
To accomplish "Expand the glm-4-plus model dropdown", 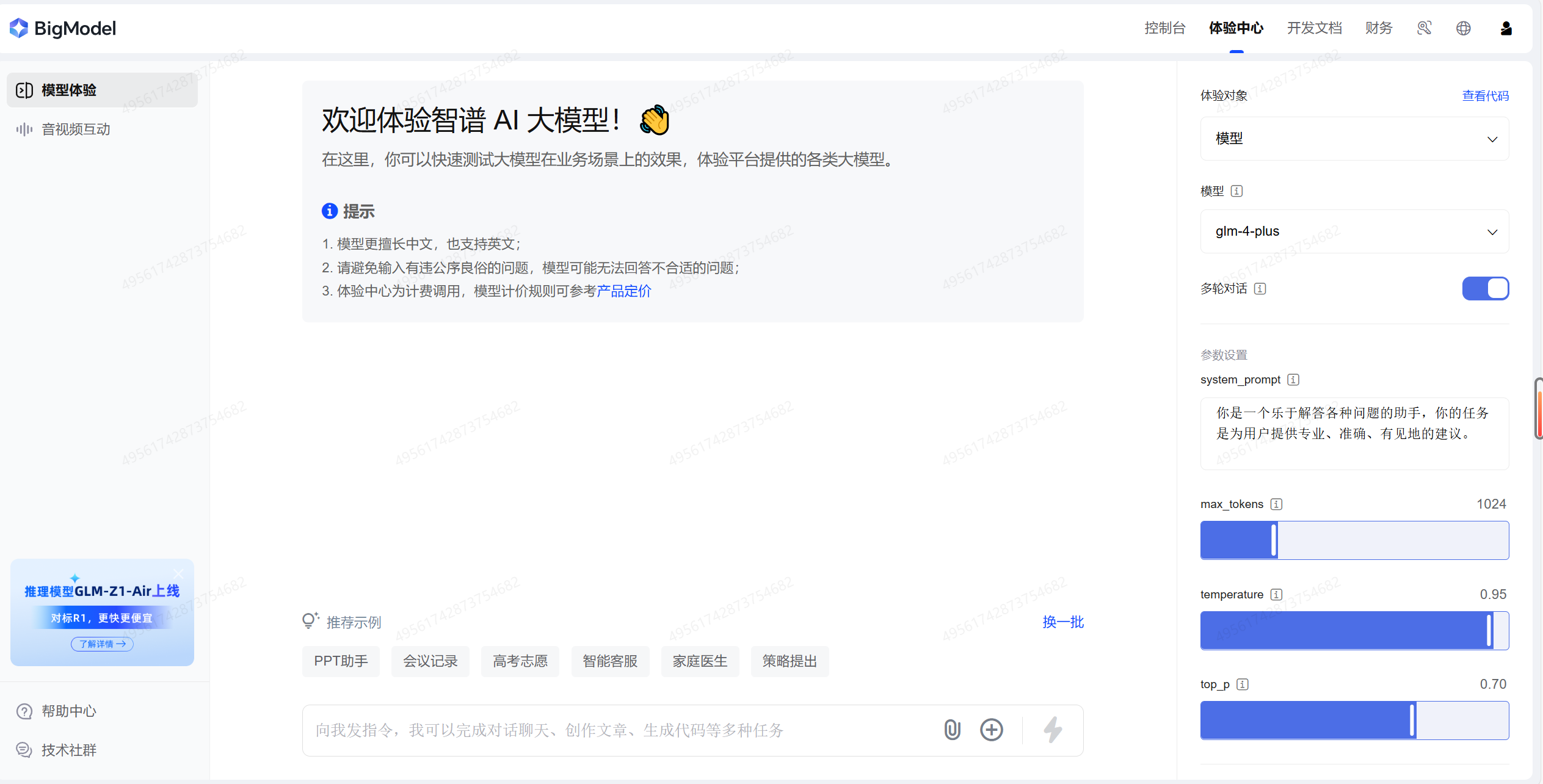I will tap(1354, 231).
